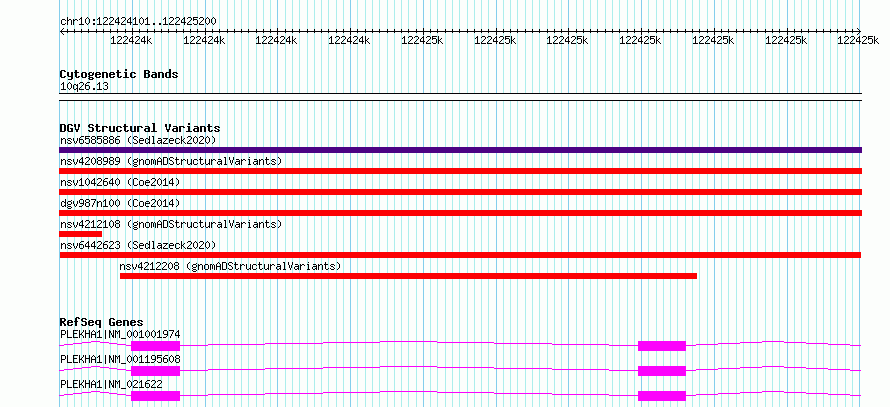Click the right exon block of NM_001195608
The width and height of the screenshot is (890, 407).
[662, 371]
